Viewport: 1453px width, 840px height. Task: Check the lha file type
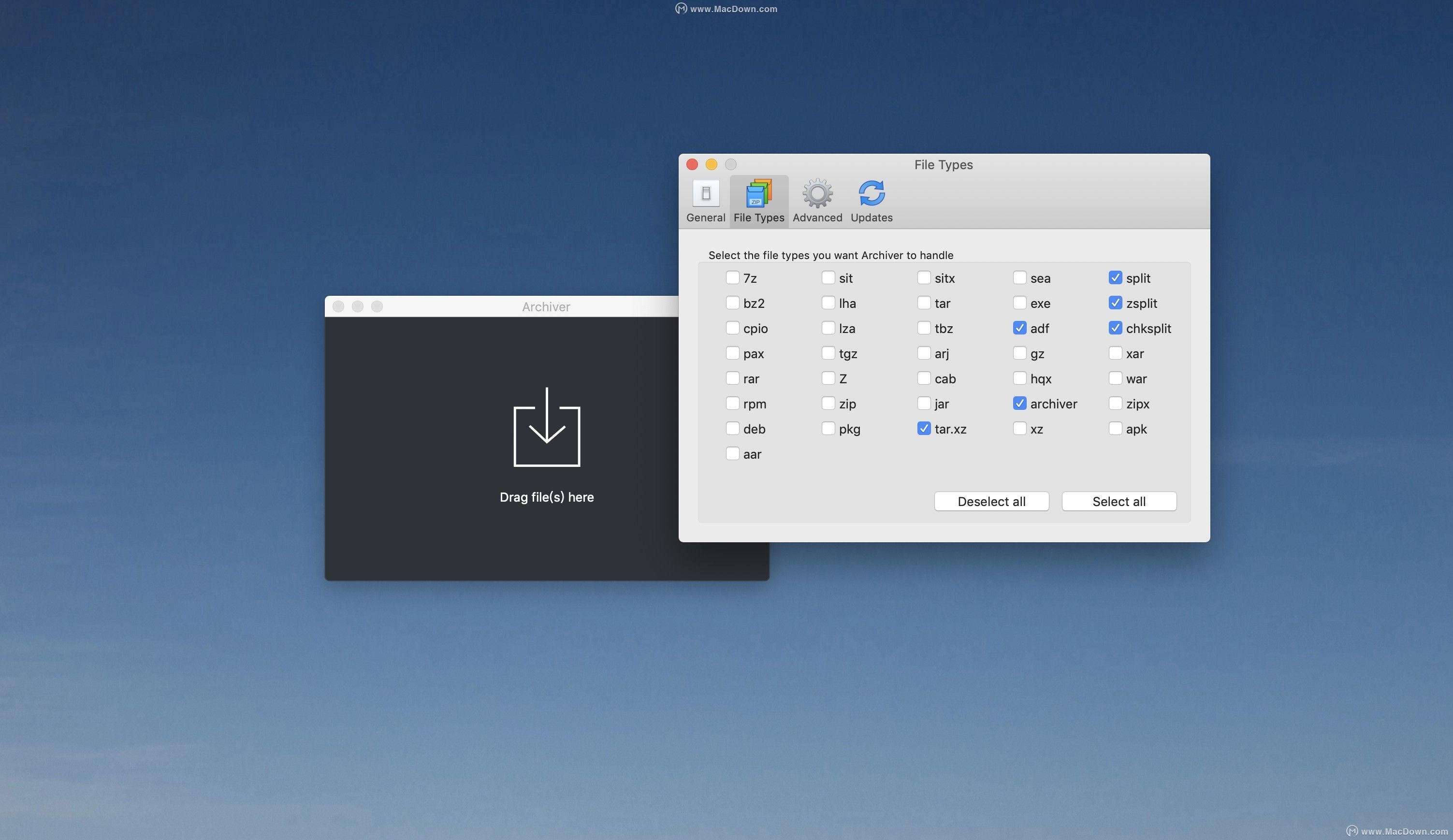click(828, 303)
